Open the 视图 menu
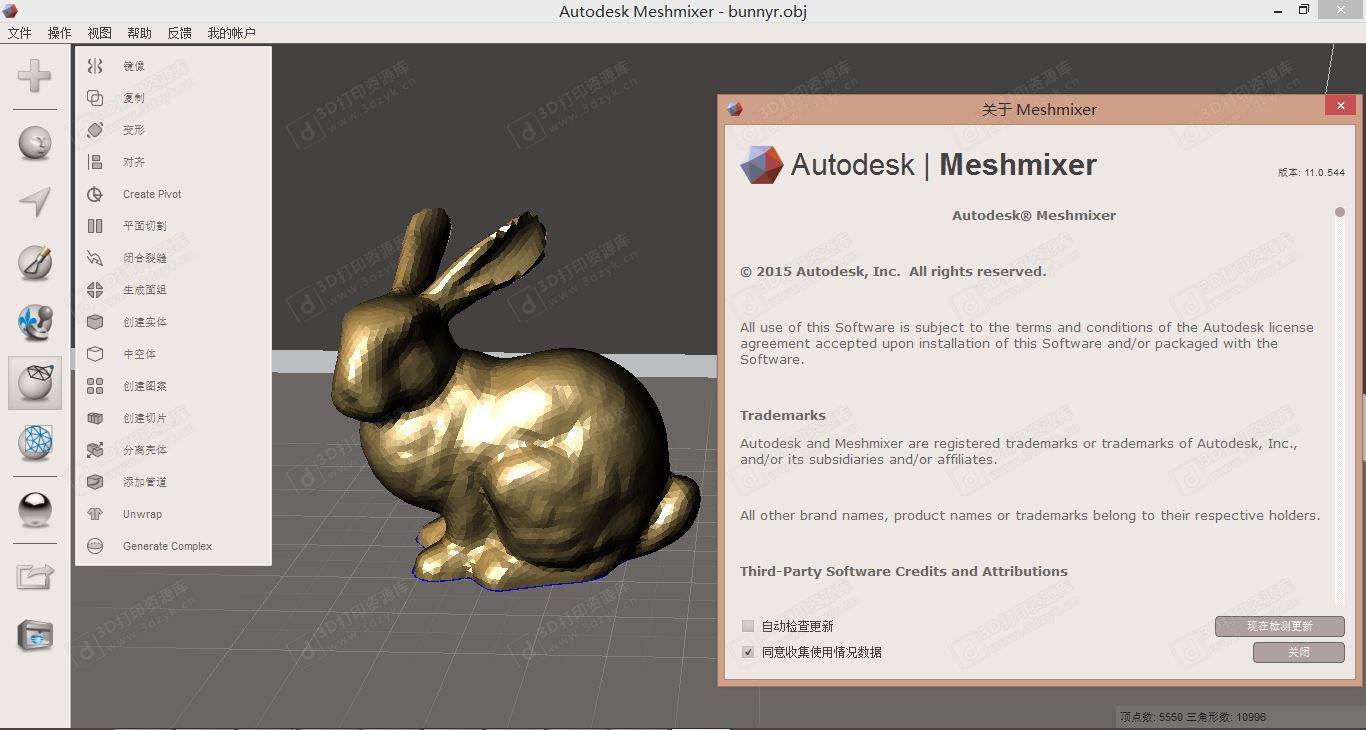Viewport: 1366px width, 730px height. (x=99, y=33)
